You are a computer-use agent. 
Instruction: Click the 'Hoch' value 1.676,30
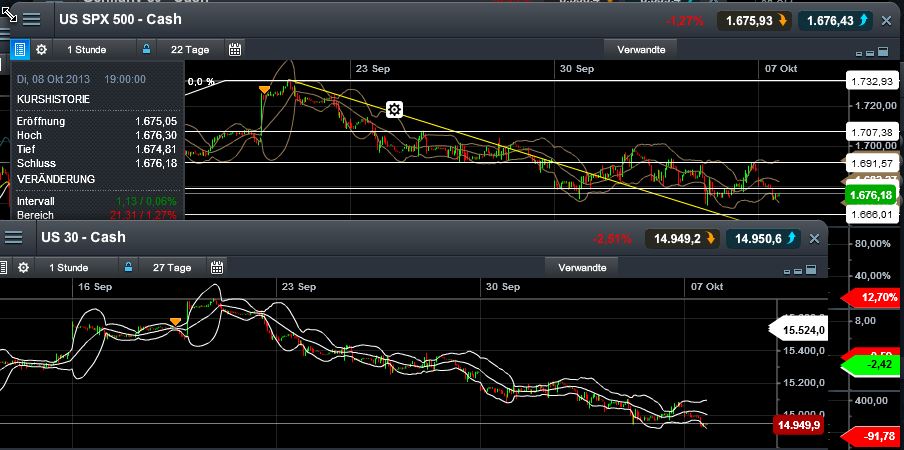(156, 135)
